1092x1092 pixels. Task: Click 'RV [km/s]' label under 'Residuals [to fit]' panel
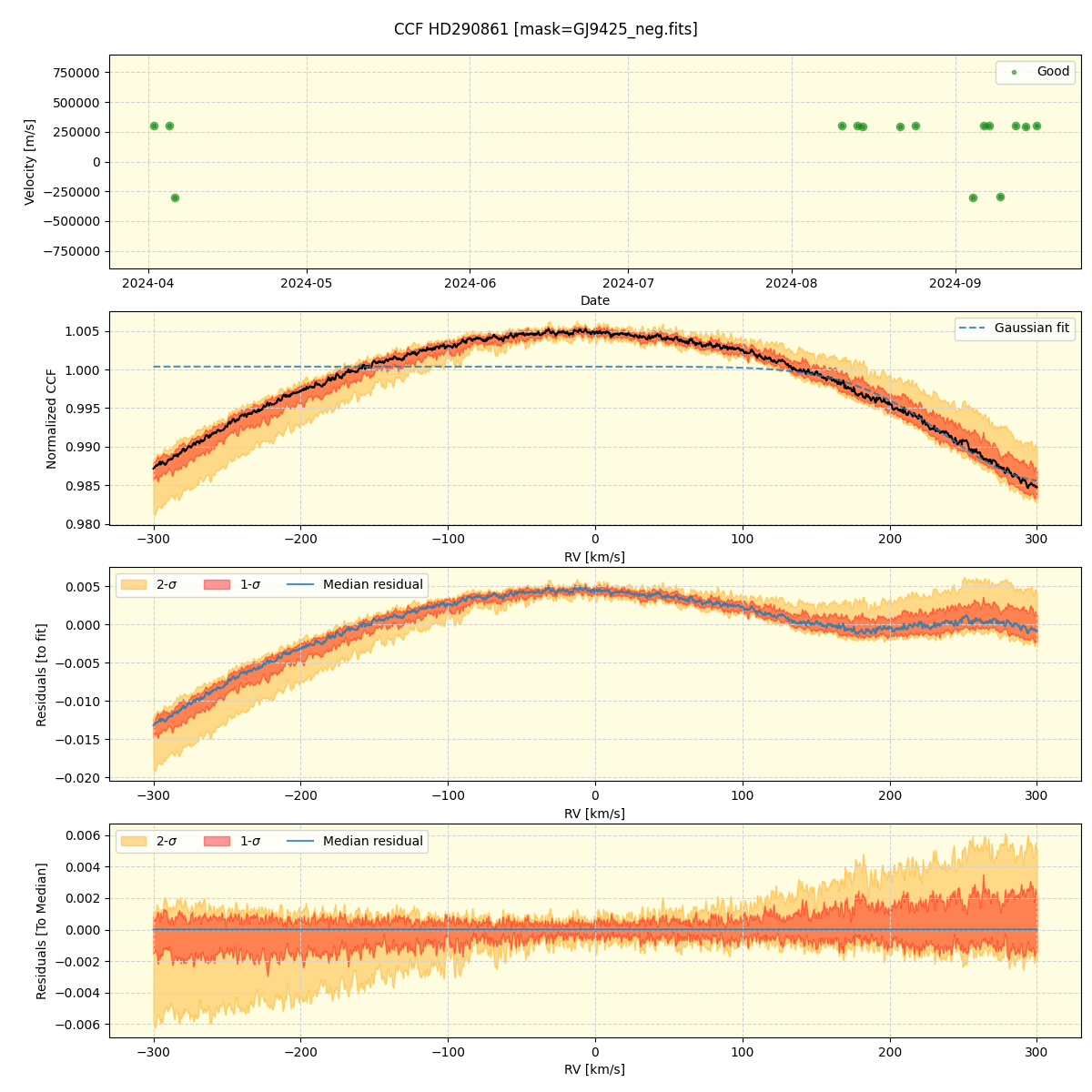point(595,814)
